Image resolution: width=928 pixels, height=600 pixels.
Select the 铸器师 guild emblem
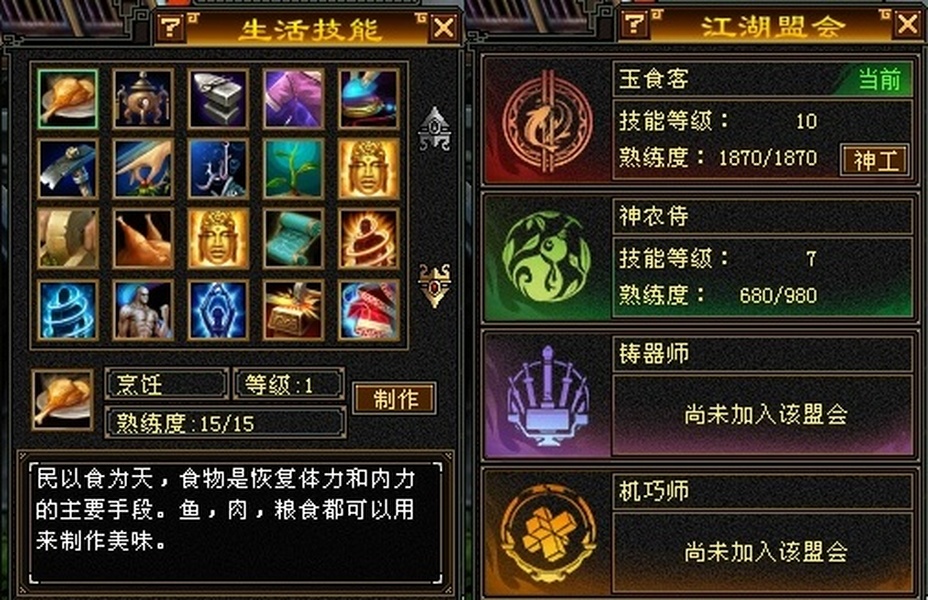click(547, 395)
